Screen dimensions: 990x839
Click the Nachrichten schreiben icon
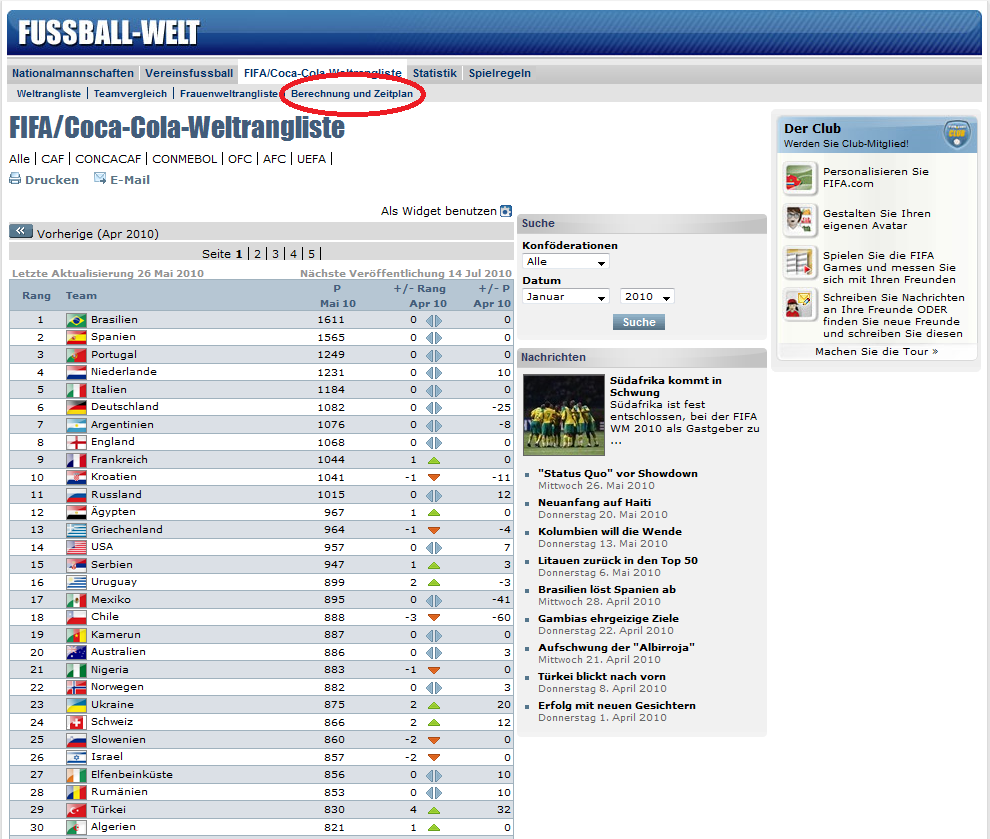799,305
